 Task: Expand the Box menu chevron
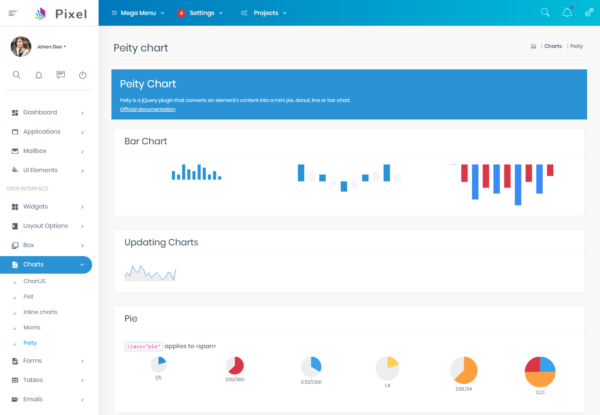click(x=82, y=246)
